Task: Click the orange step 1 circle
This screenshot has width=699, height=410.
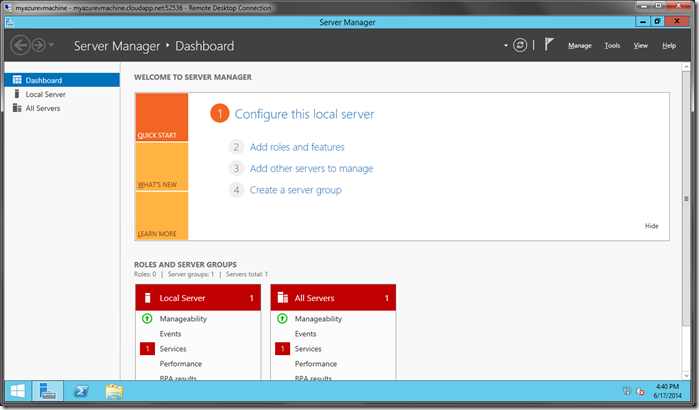Action: [x=219, y=113]
